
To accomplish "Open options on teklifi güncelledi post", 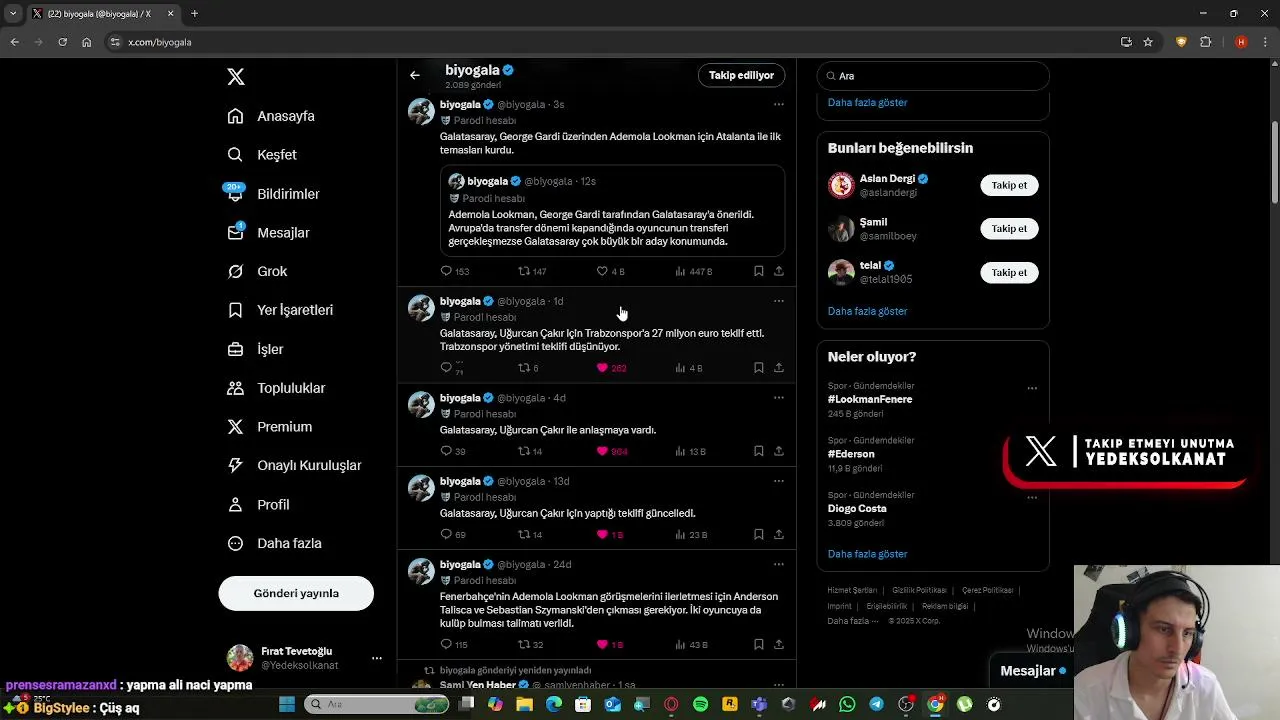I will tap(778, 481).
